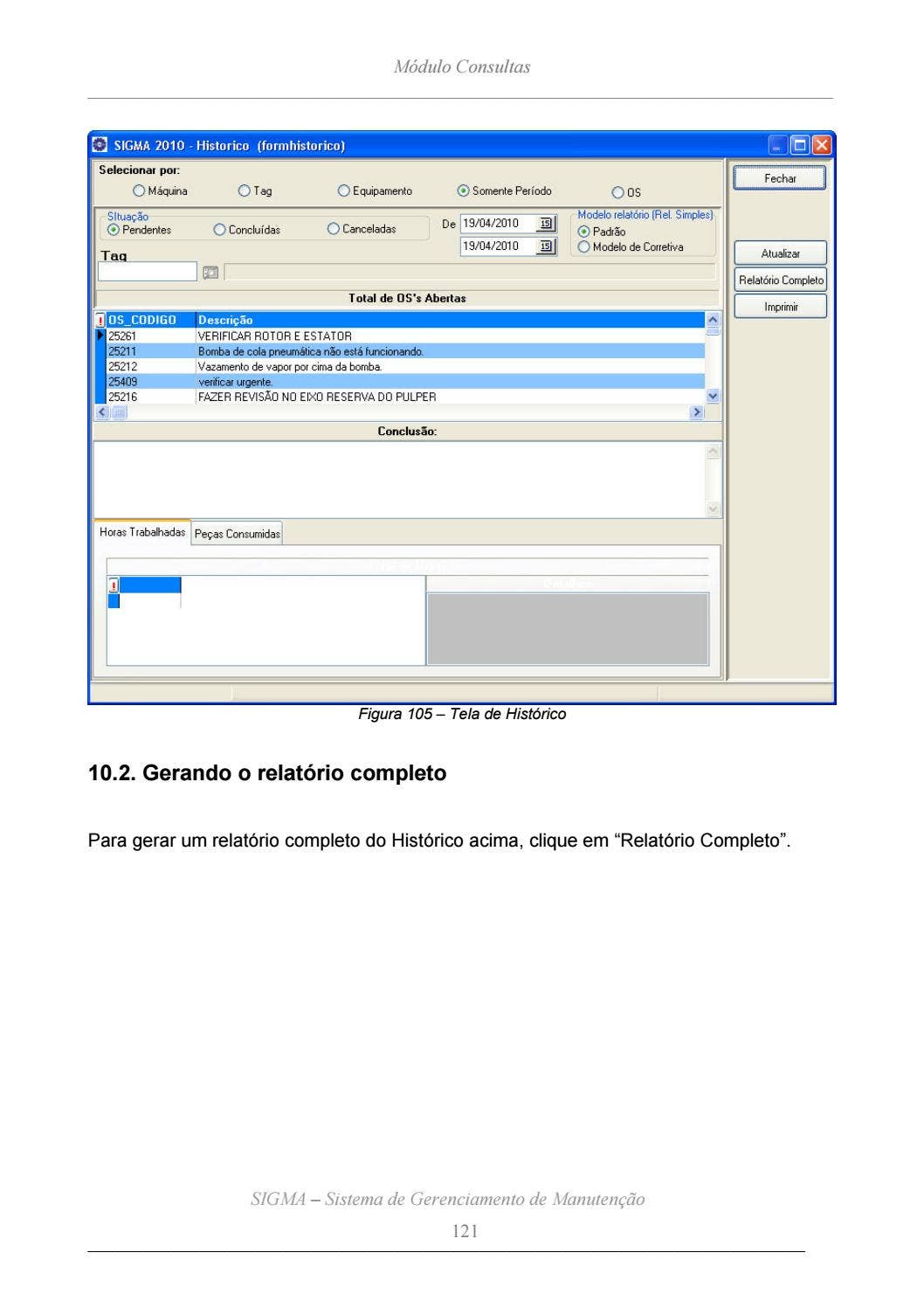
Task: Click the down arrow of the OS list scrollbar
Action: tap(713, 395)
